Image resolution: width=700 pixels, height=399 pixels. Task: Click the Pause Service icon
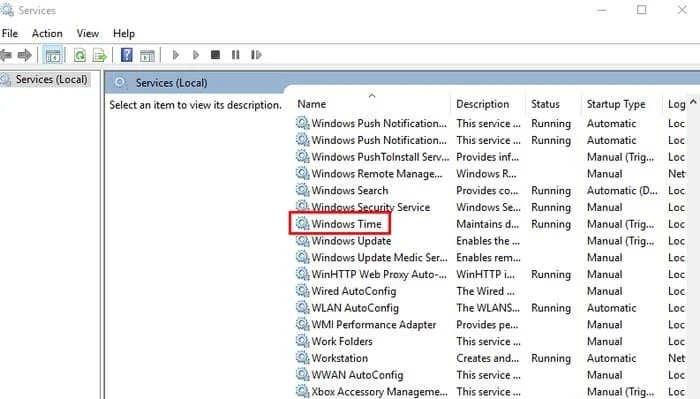point(235,55)
